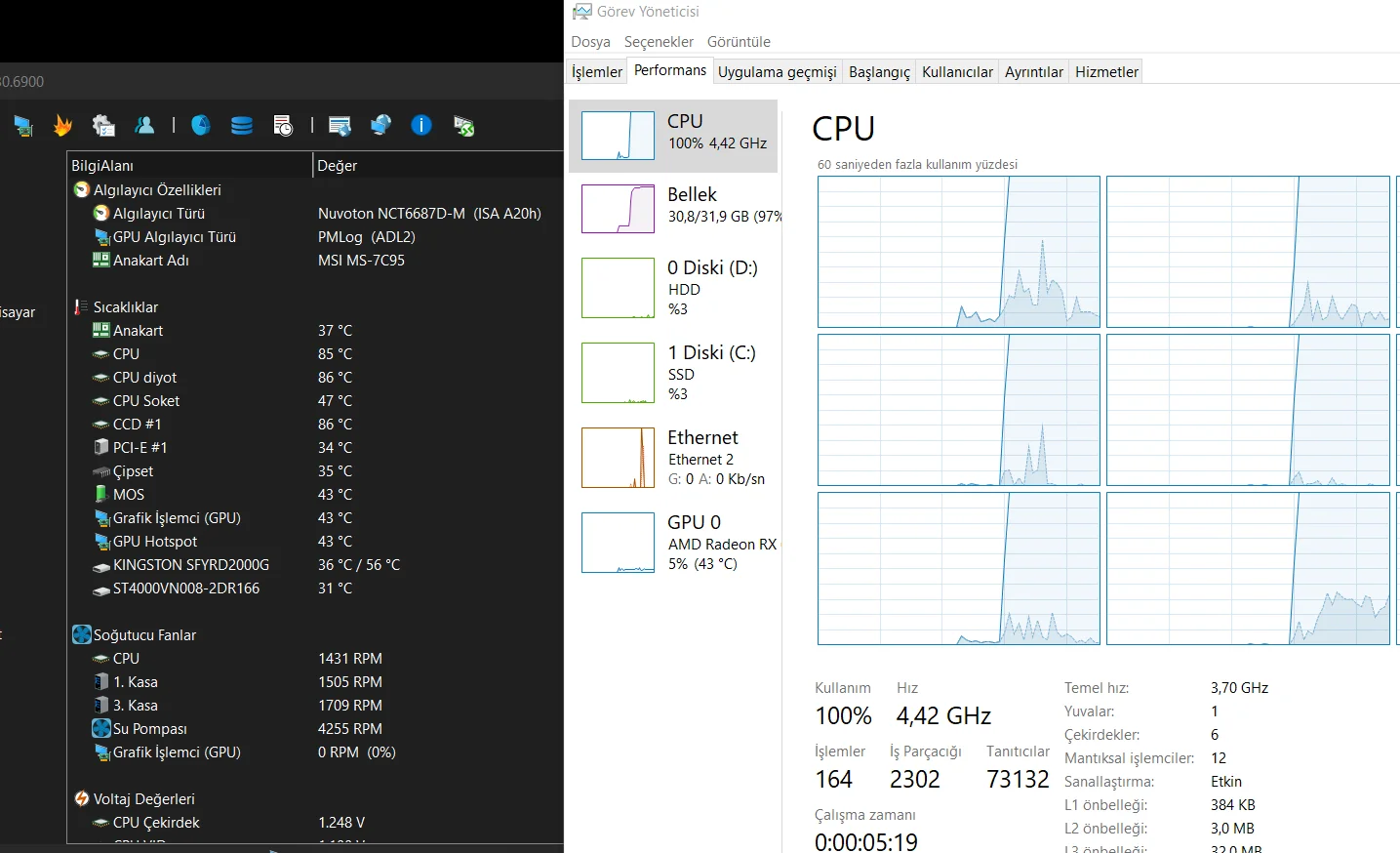Select the ST4000VN008-2DR166 drive row
The height and width of the screenshot is (853, 1400).
pyautogui.click(x=315, y=589)
